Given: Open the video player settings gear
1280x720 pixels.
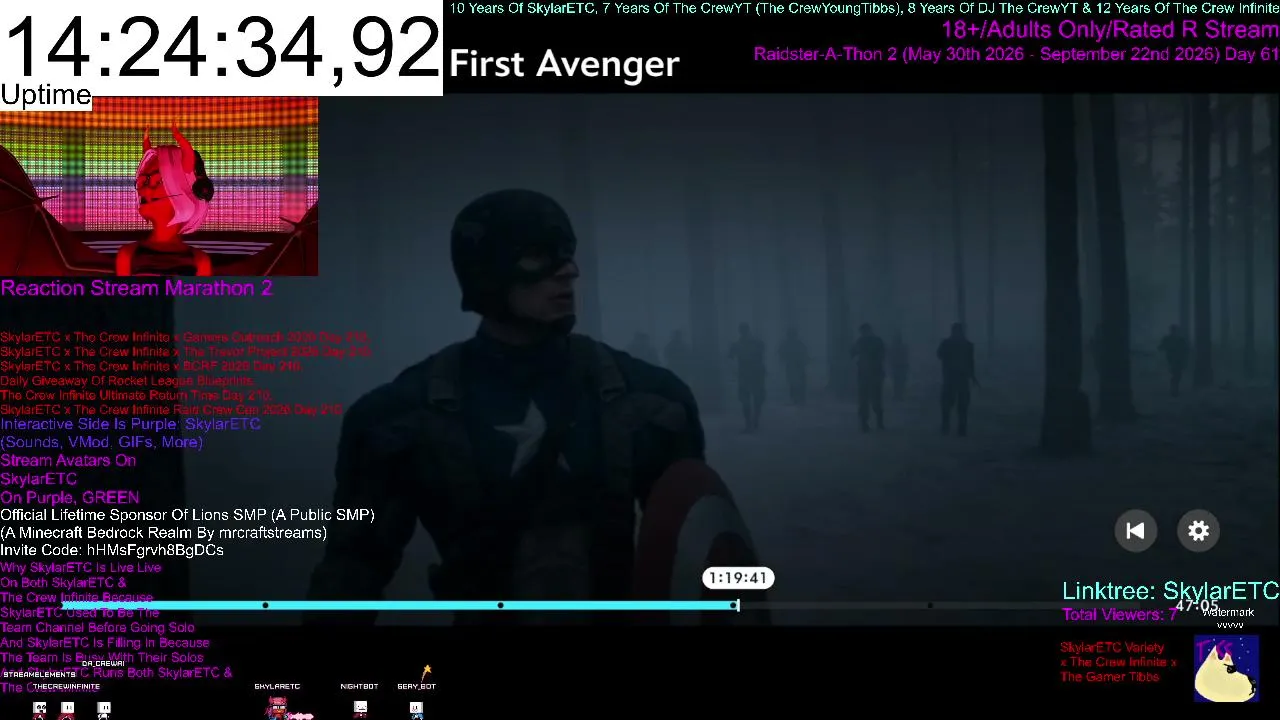Looking at the screenshot, I should (x=1198, y=531).
